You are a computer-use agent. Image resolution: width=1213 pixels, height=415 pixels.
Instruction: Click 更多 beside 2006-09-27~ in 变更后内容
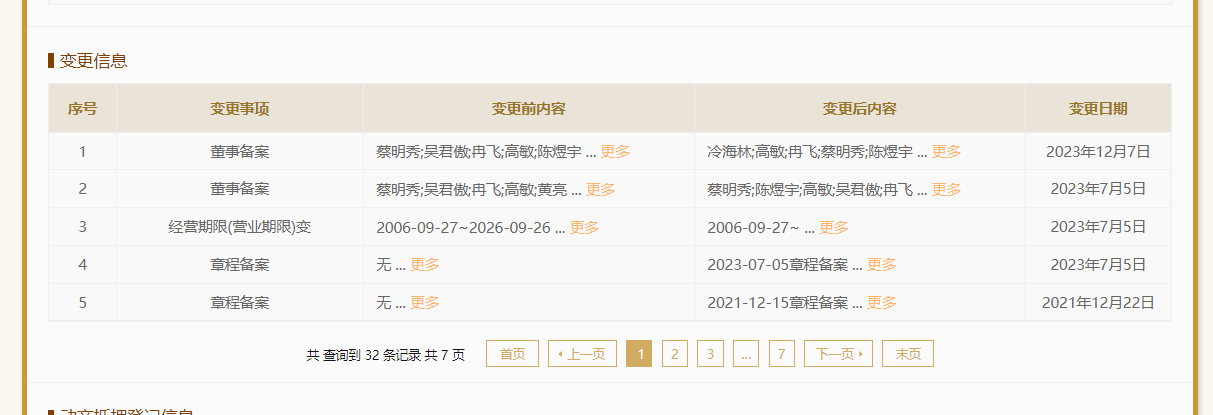click(x=833, y=227)
